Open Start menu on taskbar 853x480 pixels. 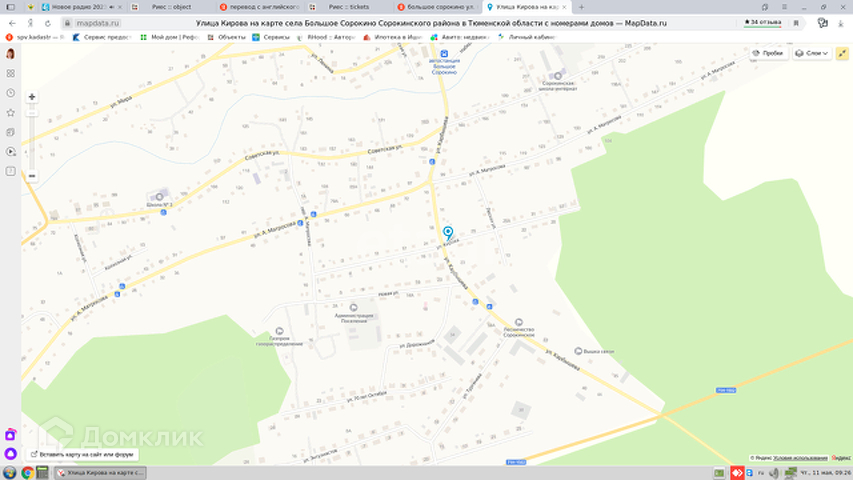(9, 473)
